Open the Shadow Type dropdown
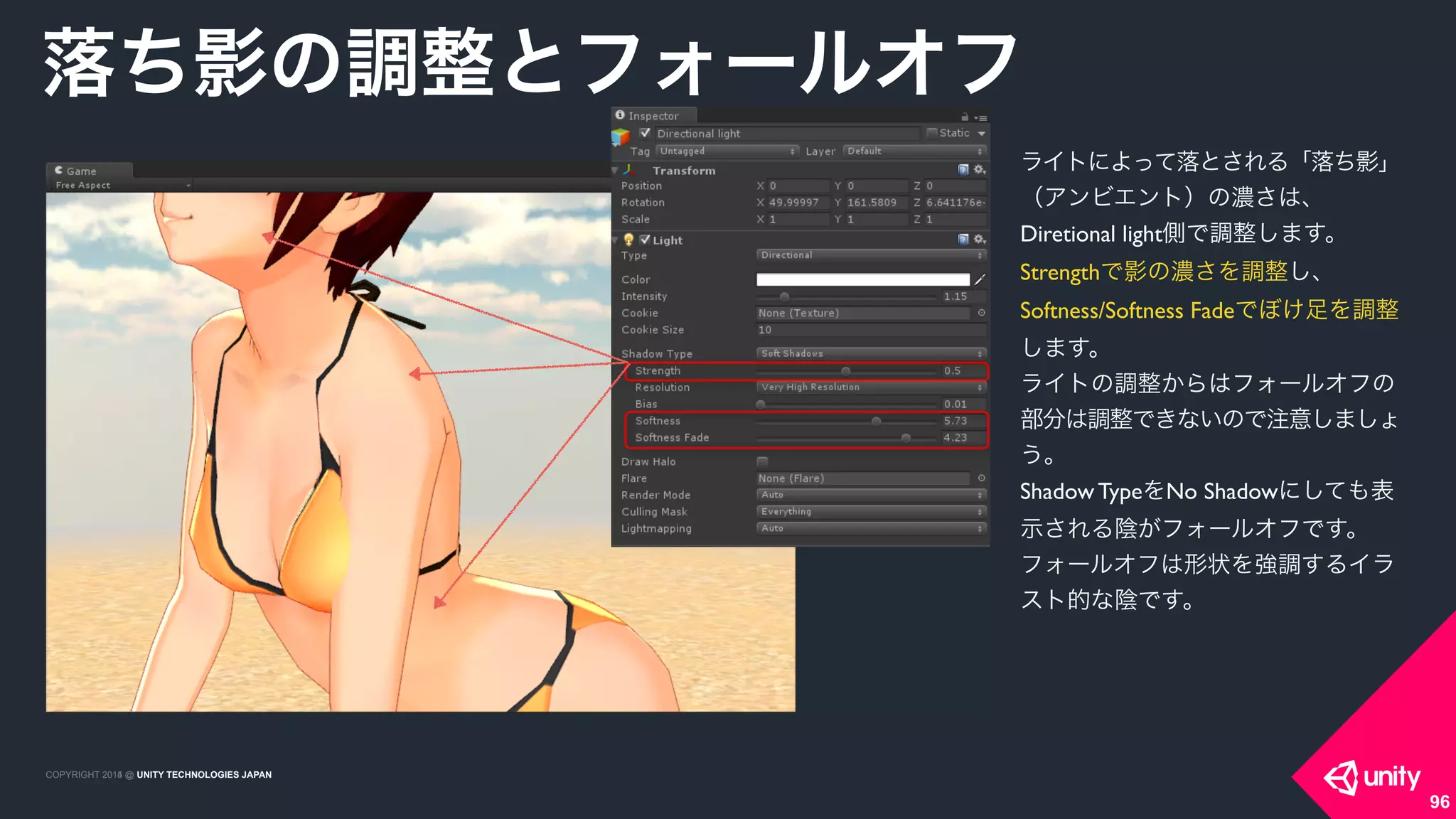The width and height of the screenshot is (1456, 819). (871, 353)
